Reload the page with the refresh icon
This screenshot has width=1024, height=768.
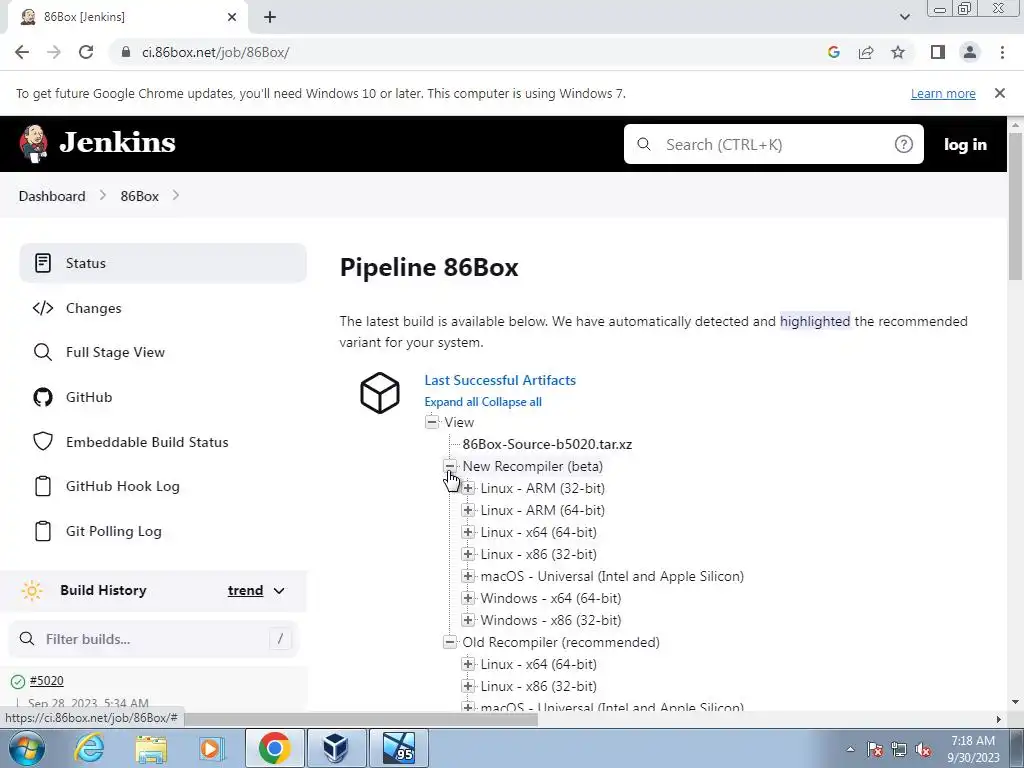click(x=86, y=52)
